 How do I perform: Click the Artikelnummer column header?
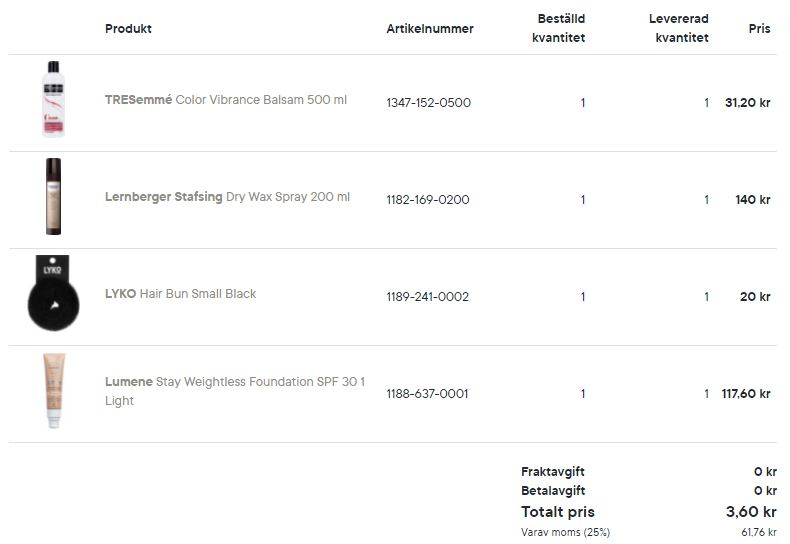pyautogui.click(x=430, y=29)
